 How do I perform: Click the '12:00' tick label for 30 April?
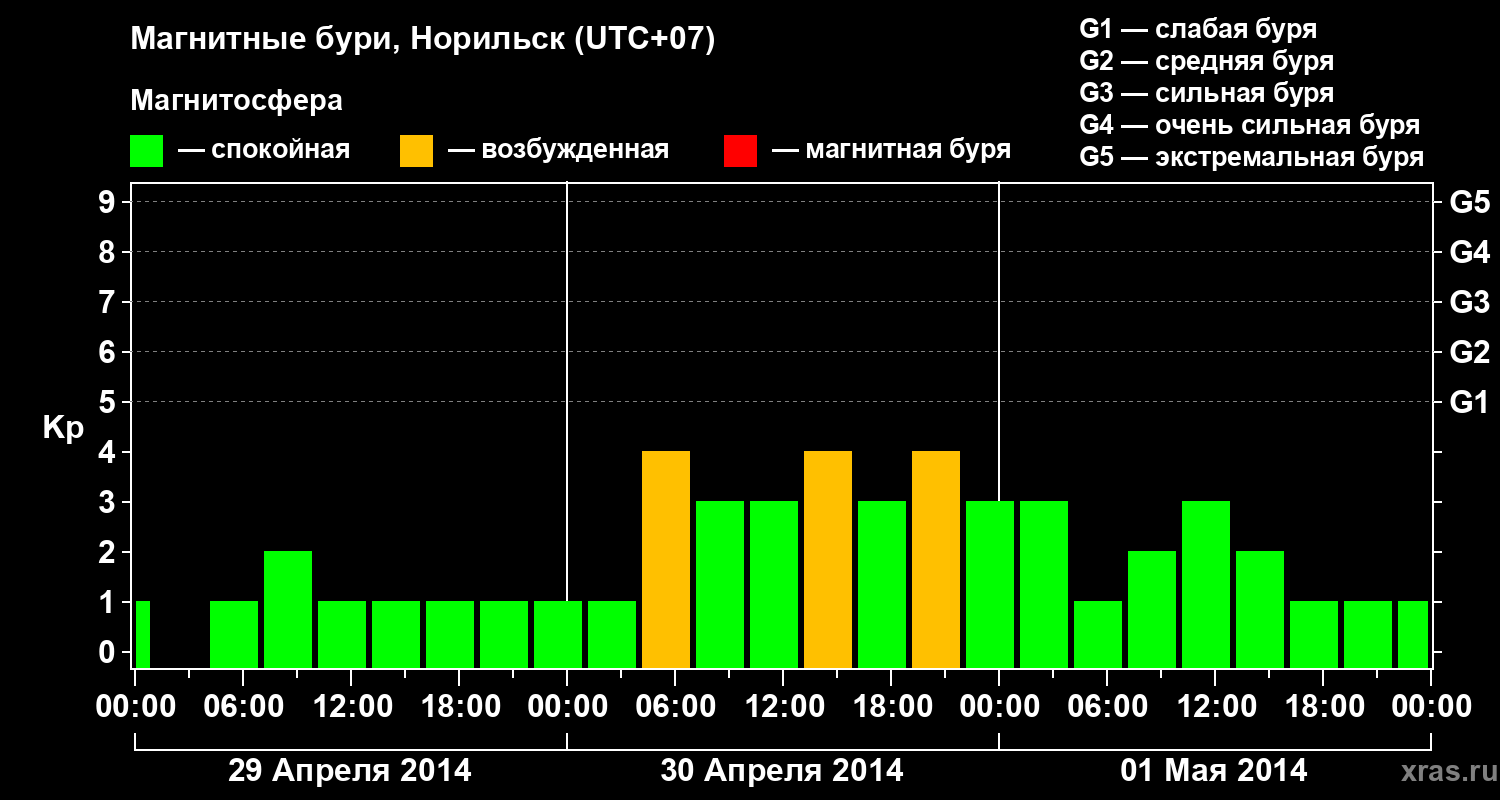783,707
